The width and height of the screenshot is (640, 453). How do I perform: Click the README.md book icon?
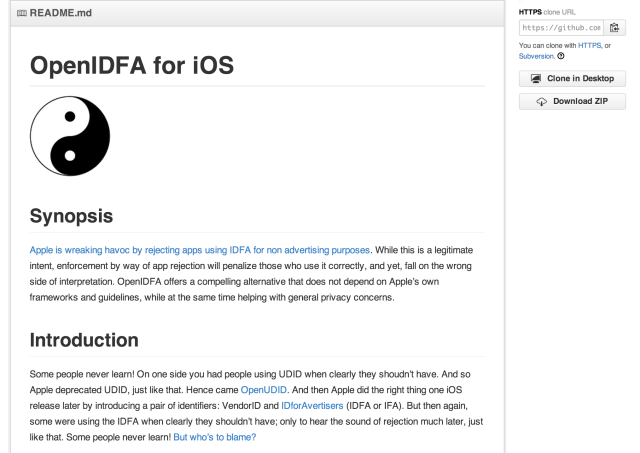point(22,10)
